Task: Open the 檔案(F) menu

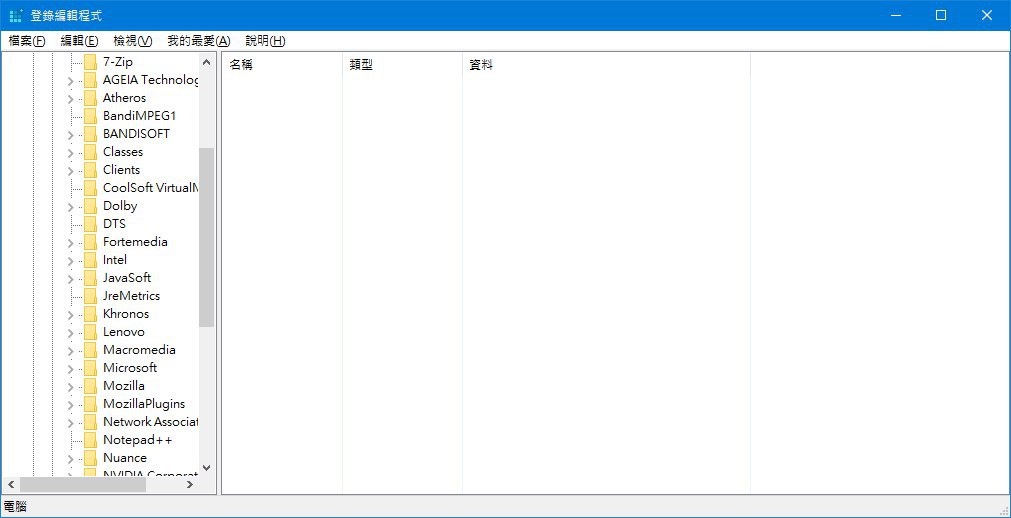Action: pyautogui.click(x=27, y=41)
